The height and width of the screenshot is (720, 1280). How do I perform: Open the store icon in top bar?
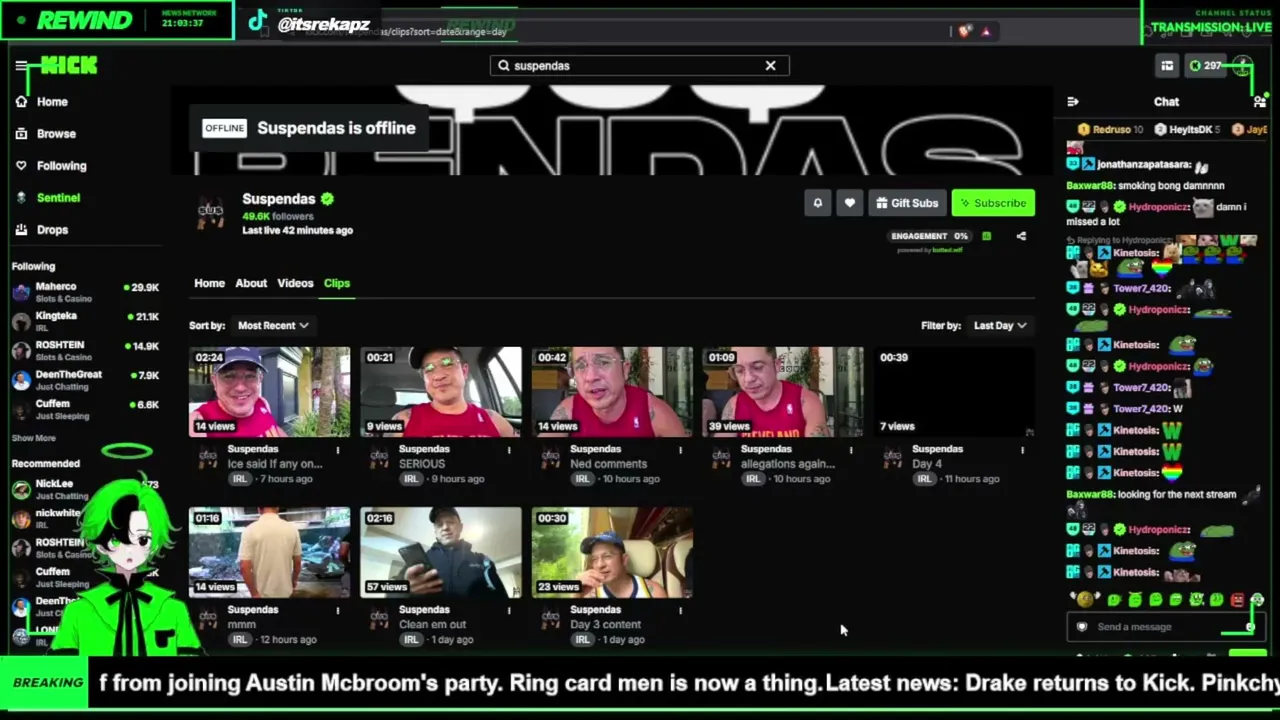click(x=1167, y=66)
